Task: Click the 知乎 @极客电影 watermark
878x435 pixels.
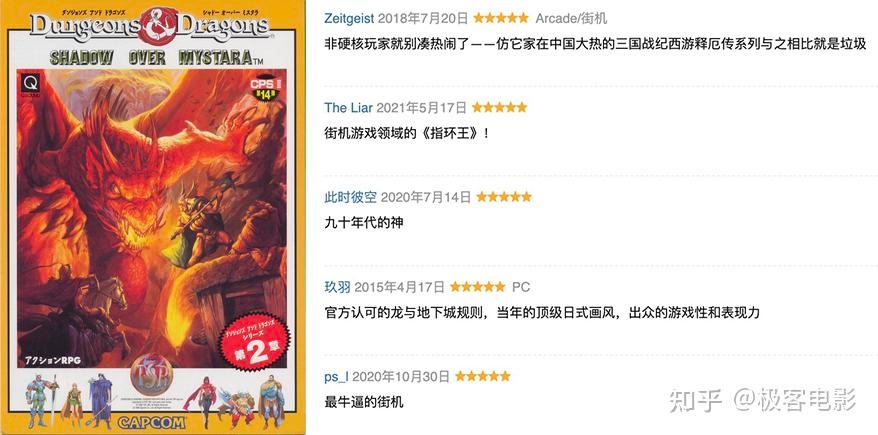Action: (763, 401)
